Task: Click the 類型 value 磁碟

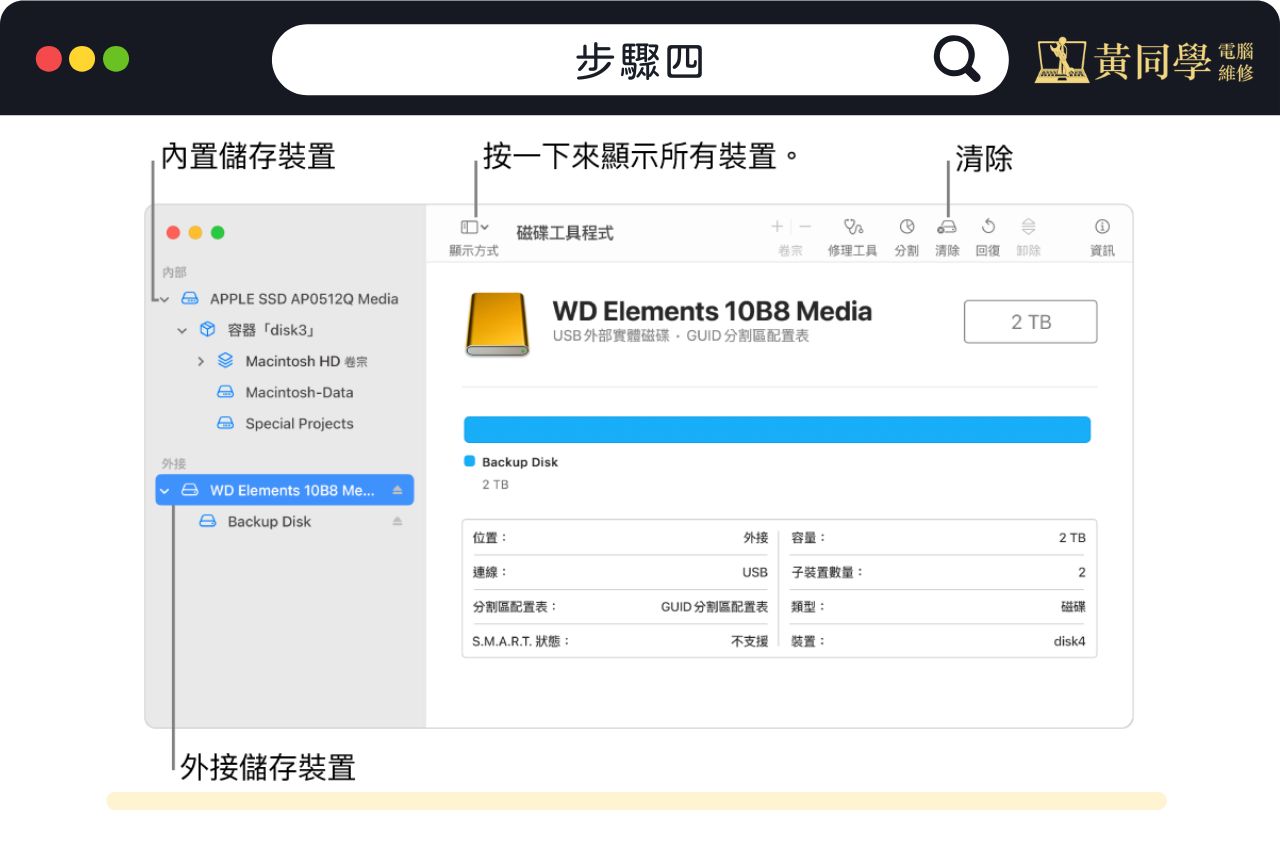Action: coord(1073,606)
